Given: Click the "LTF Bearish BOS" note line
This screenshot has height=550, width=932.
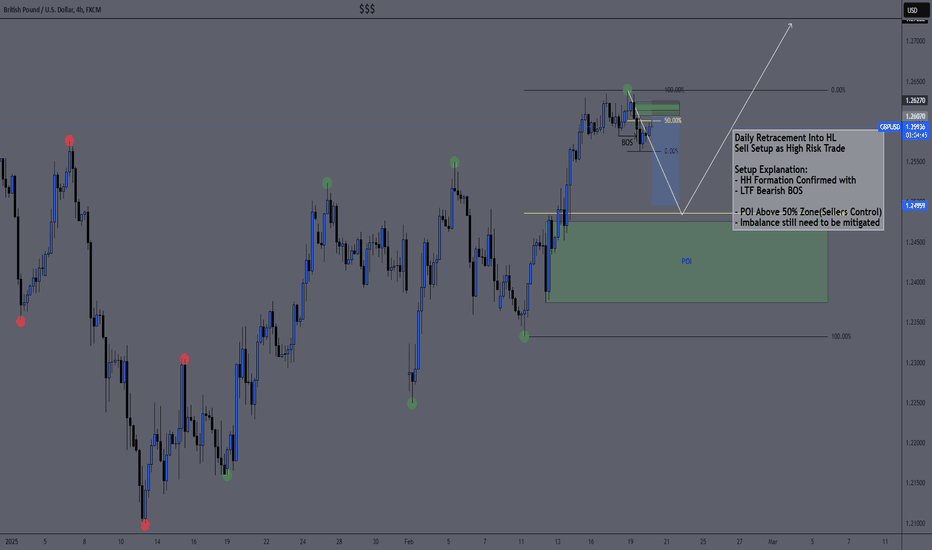Looking at the screenshot, I should tap(771, 191).
